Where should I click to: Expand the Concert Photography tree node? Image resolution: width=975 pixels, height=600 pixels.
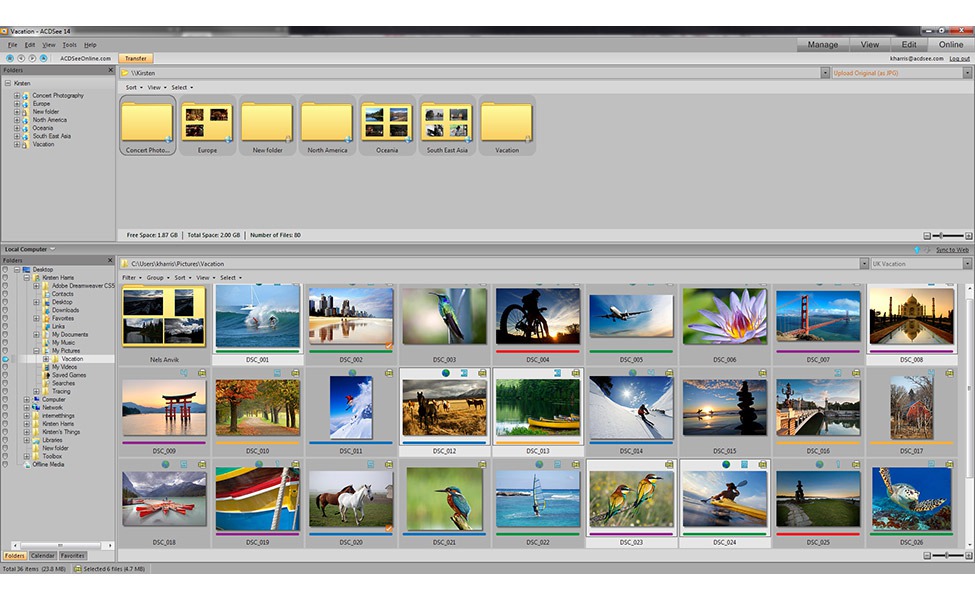tap(17, 96)
